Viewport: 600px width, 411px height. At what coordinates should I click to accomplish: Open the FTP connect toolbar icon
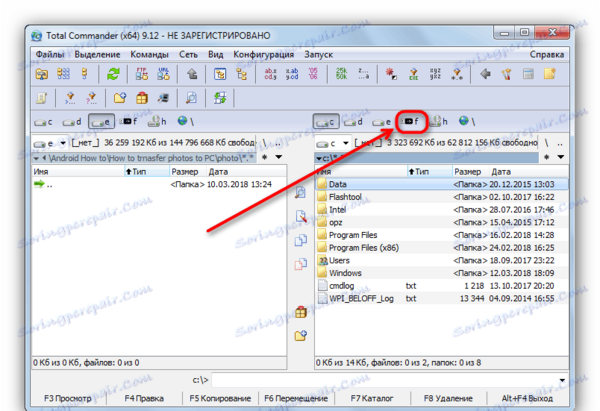tap(142, 73)
